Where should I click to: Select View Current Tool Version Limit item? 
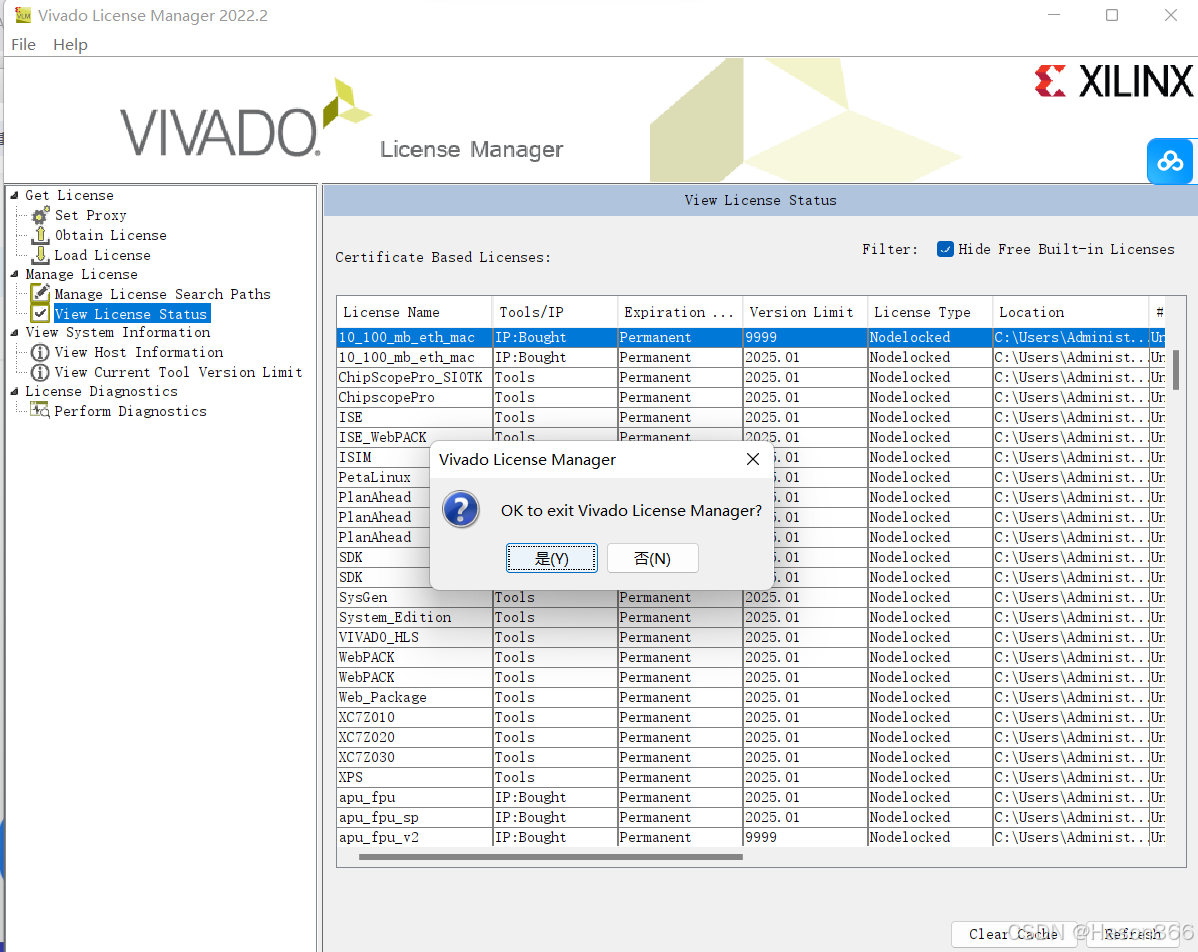tap(178, 372)
